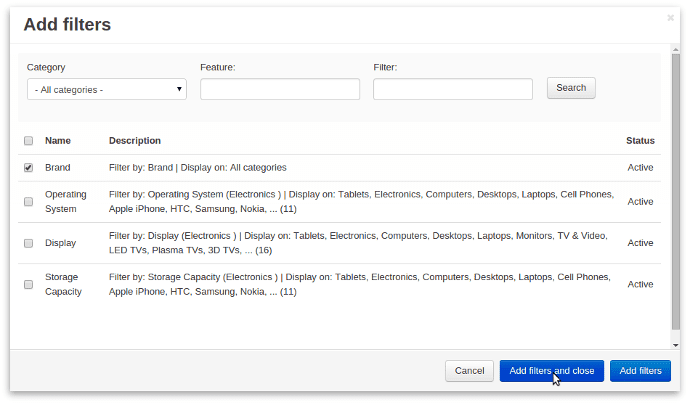The image size is (690, 405).
Task: Toggle the select-all checkbox in table header
Action: (28, 141)
